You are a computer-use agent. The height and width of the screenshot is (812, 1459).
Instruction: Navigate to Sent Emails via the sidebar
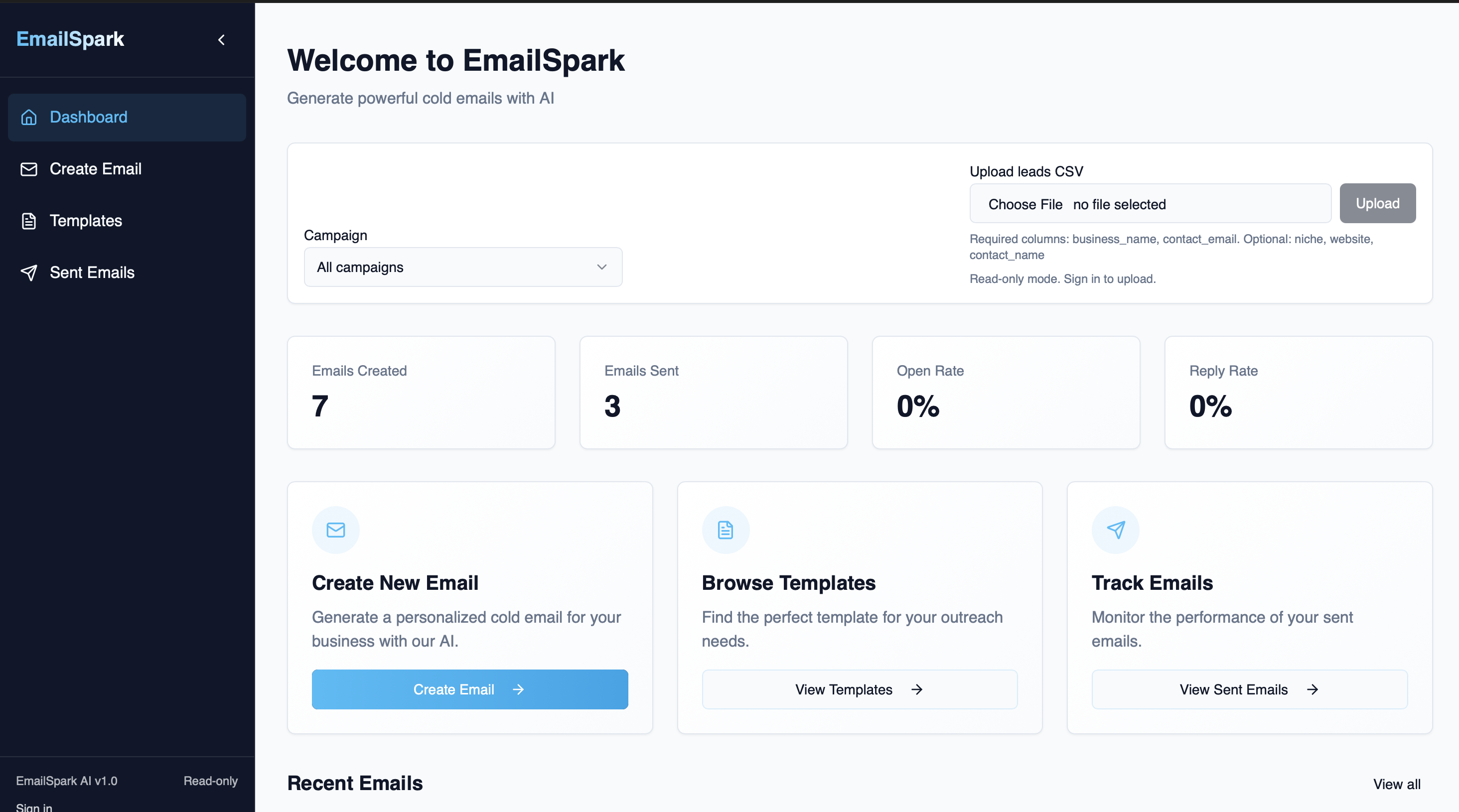pyautogui.click(x=92, y=272)
